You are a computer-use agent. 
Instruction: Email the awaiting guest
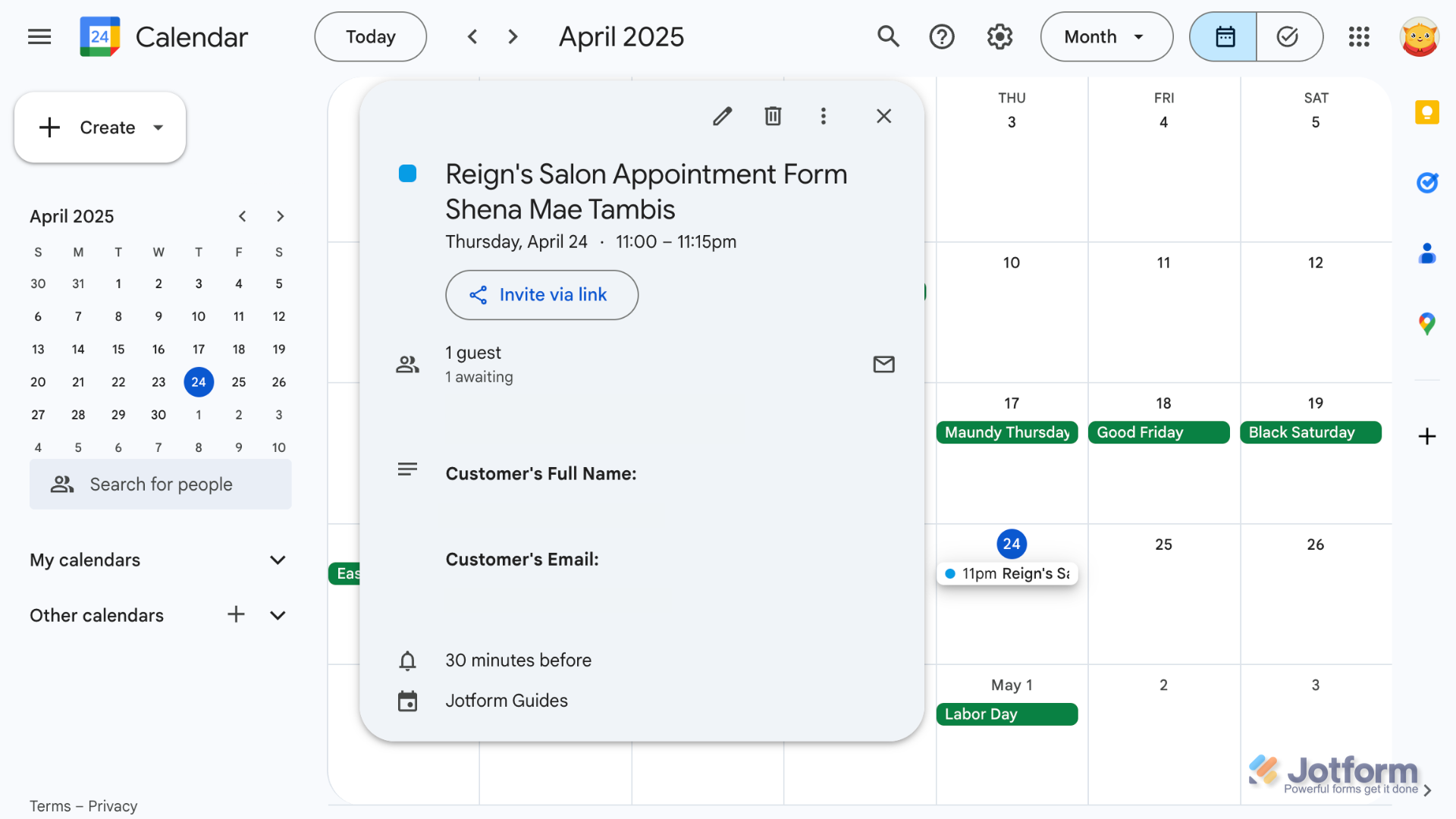click(x=883, y=364)
